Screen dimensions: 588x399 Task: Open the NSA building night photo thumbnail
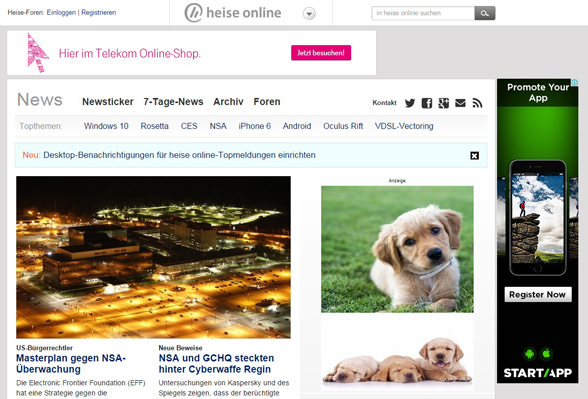153,257
